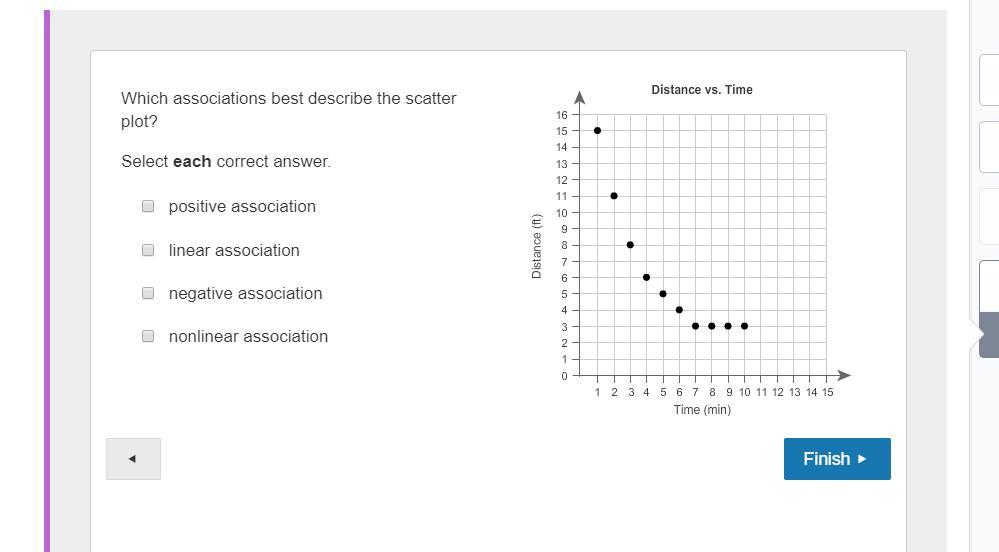Click the 'negative association' answer label

245,293
